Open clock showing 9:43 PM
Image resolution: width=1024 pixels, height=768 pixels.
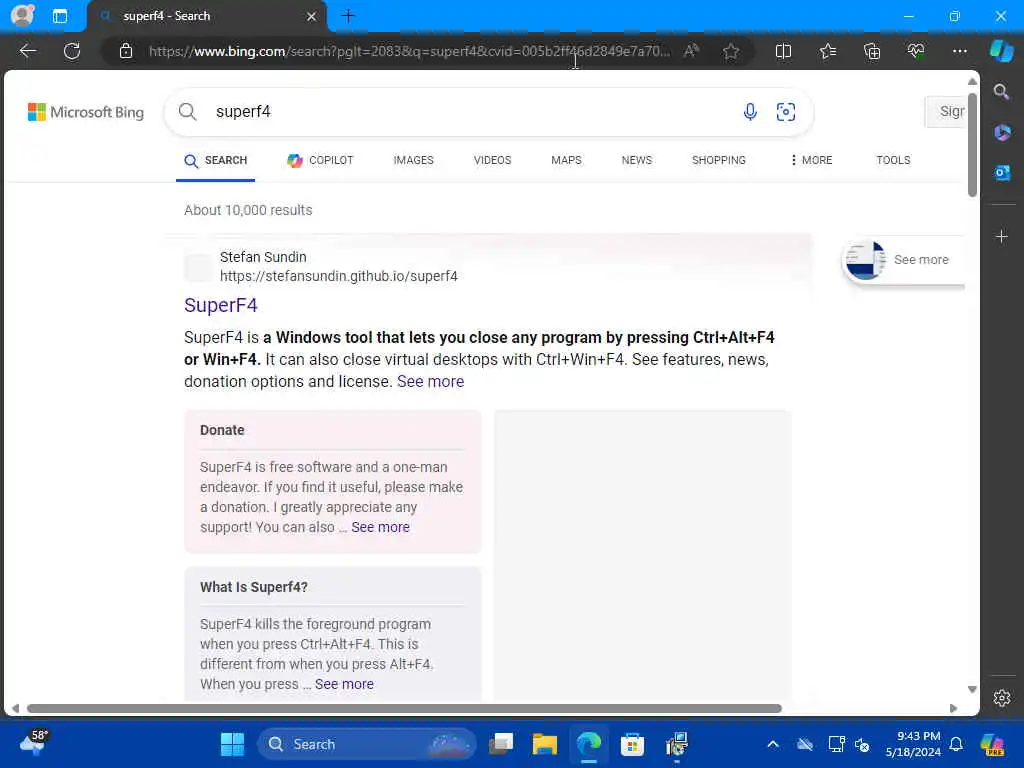(x=913, y=744)
